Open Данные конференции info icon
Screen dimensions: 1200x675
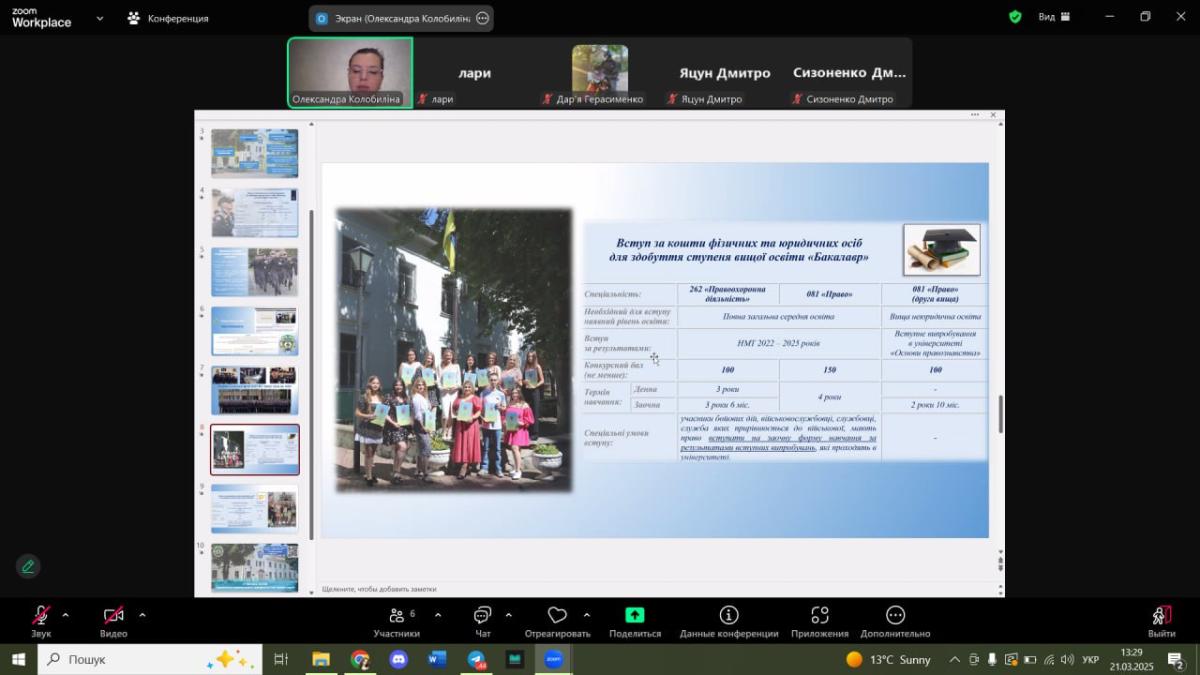pos(728,616)
